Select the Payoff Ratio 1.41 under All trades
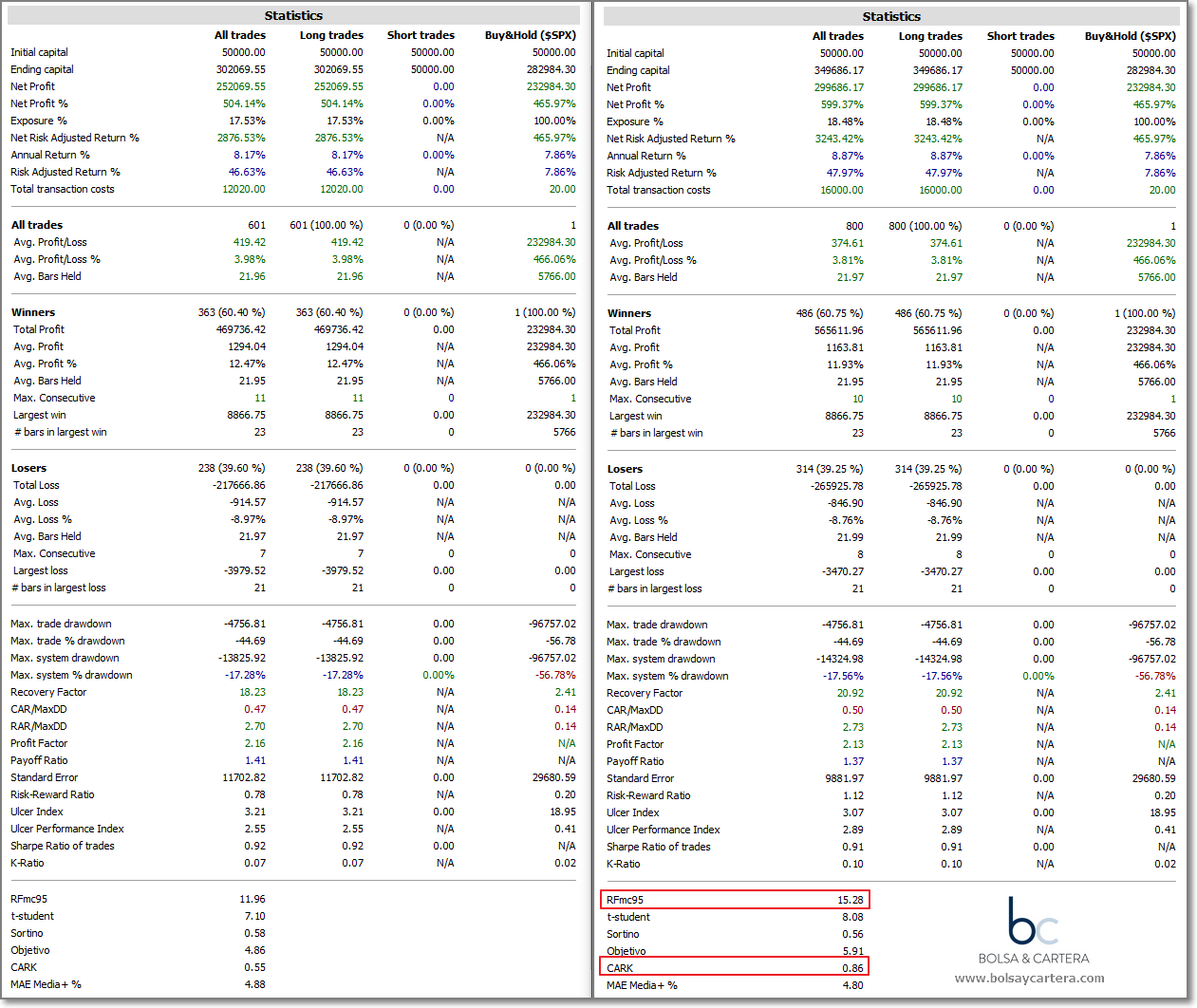Viewport: 1197px width, 1008px height. (x=255, y=760)
